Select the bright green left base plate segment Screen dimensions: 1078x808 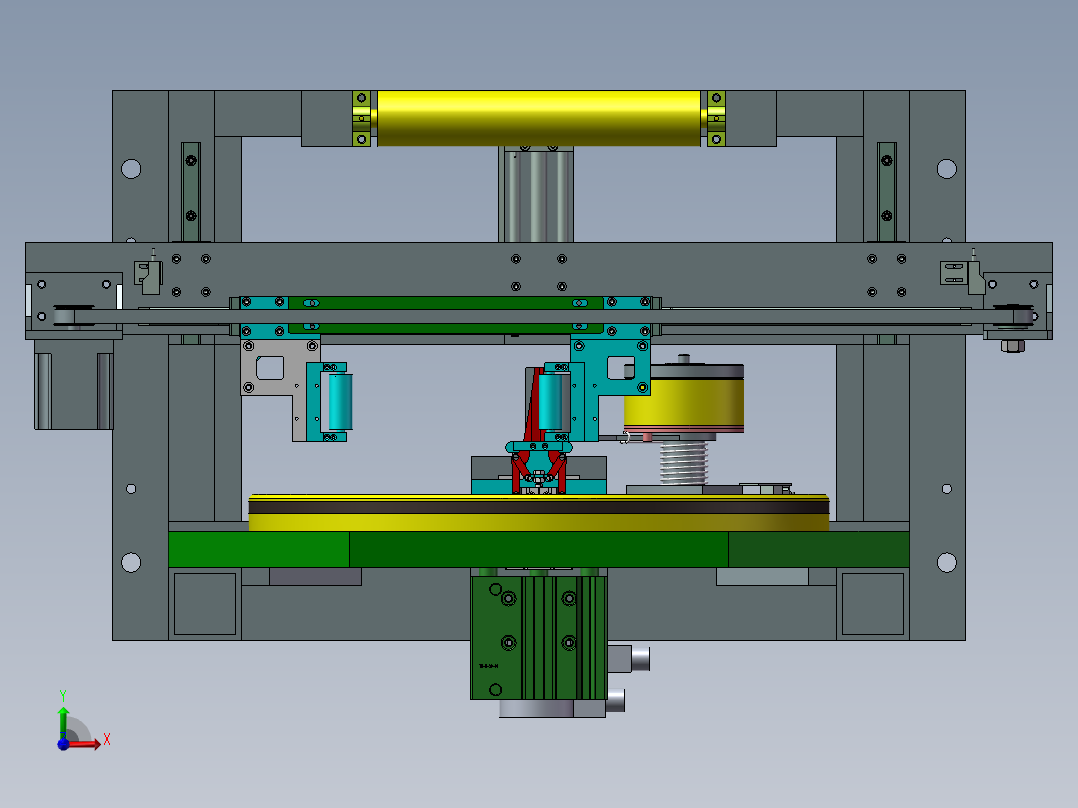pos(258,549)
